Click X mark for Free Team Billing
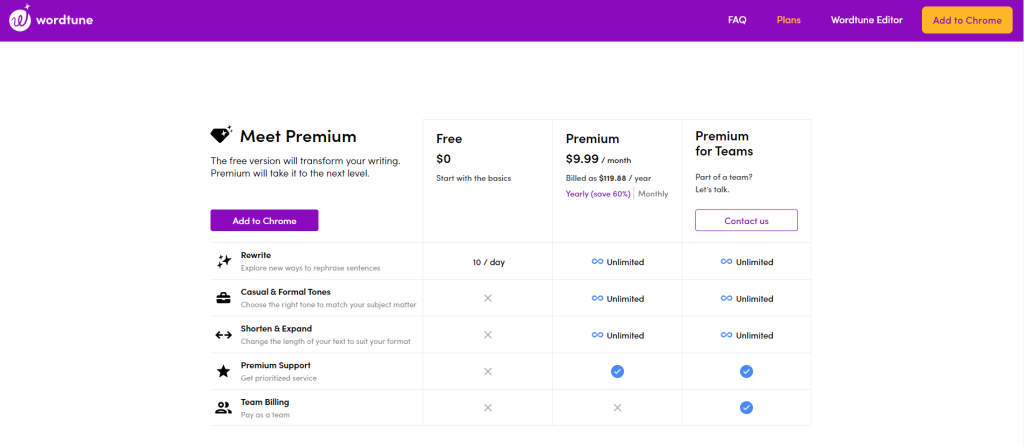The width and height of the screenshot is (1024, 446). pos(487,408)
